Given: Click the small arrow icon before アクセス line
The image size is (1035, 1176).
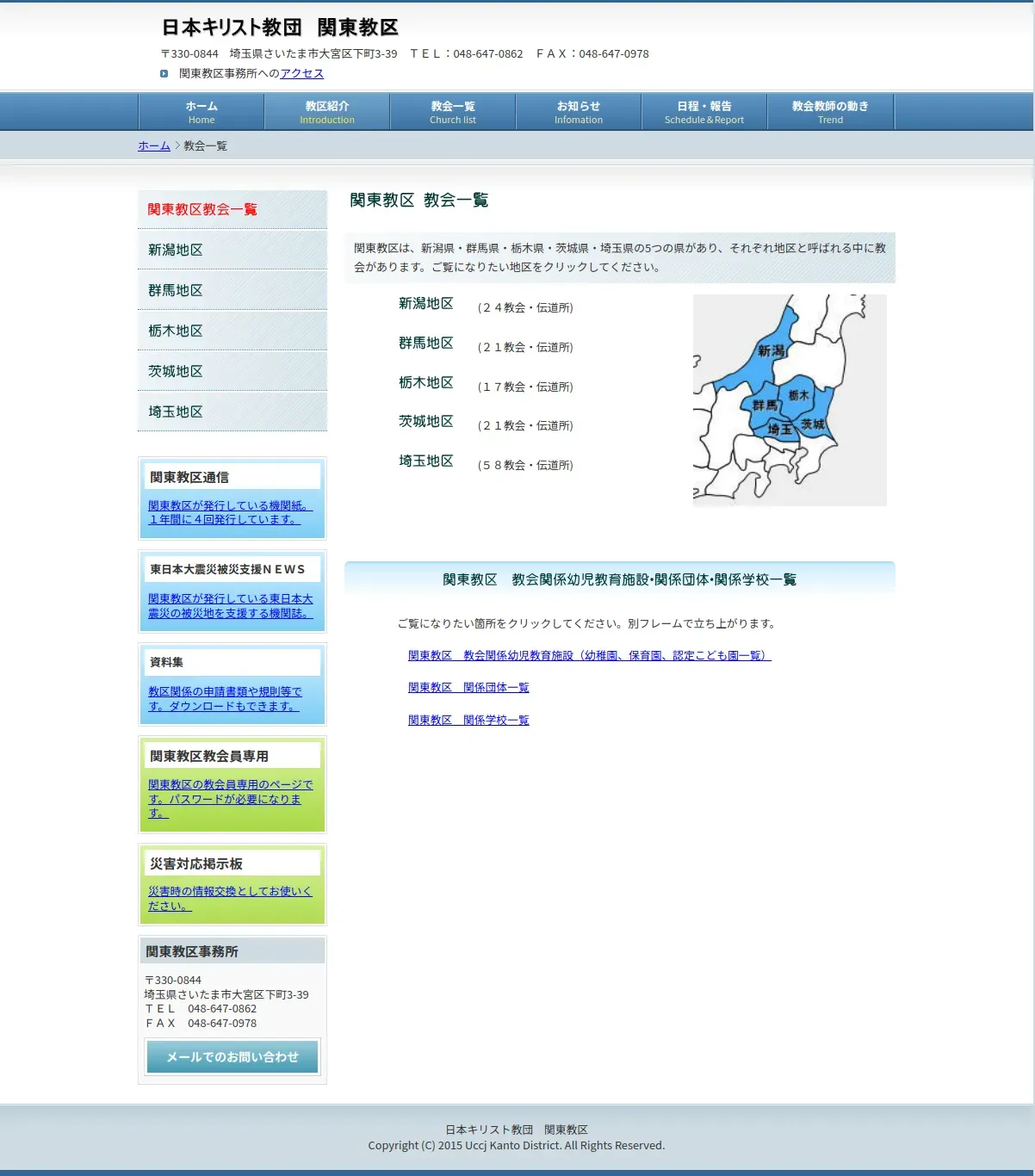Looking at the screenshot, I should 164,74.
